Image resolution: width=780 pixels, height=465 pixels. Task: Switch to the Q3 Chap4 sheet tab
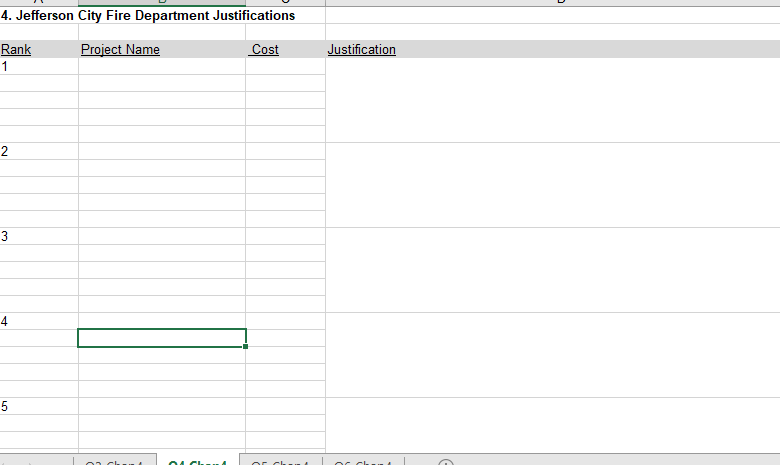tap(114, 461)
